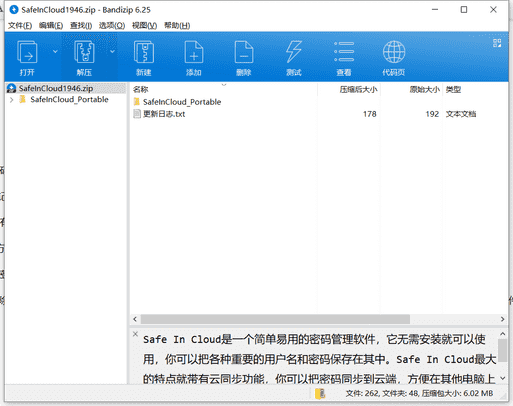
Task: Click the Code page (代码页) globe icon
Action: coord(394,52)
